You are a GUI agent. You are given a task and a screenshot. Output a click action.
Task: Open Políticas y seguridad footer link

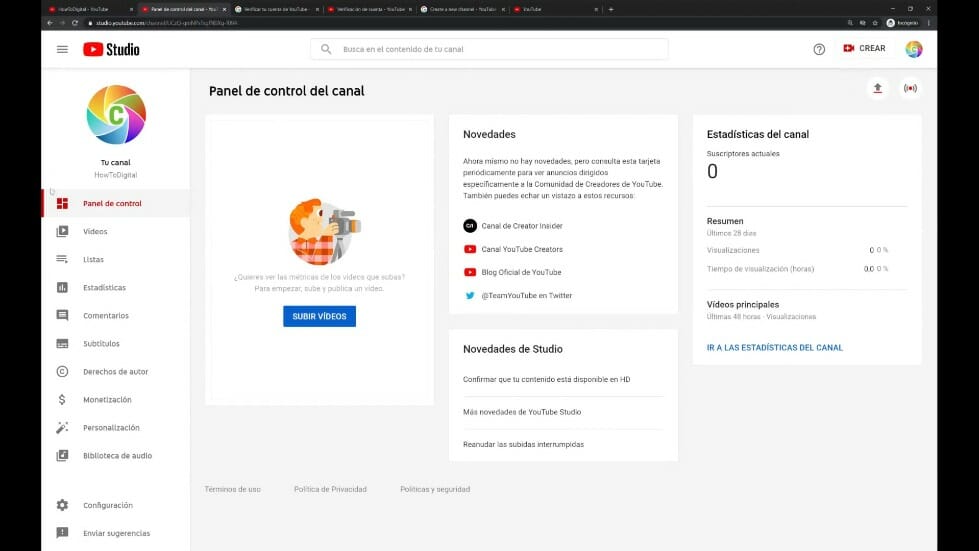(x=435, y=489)
